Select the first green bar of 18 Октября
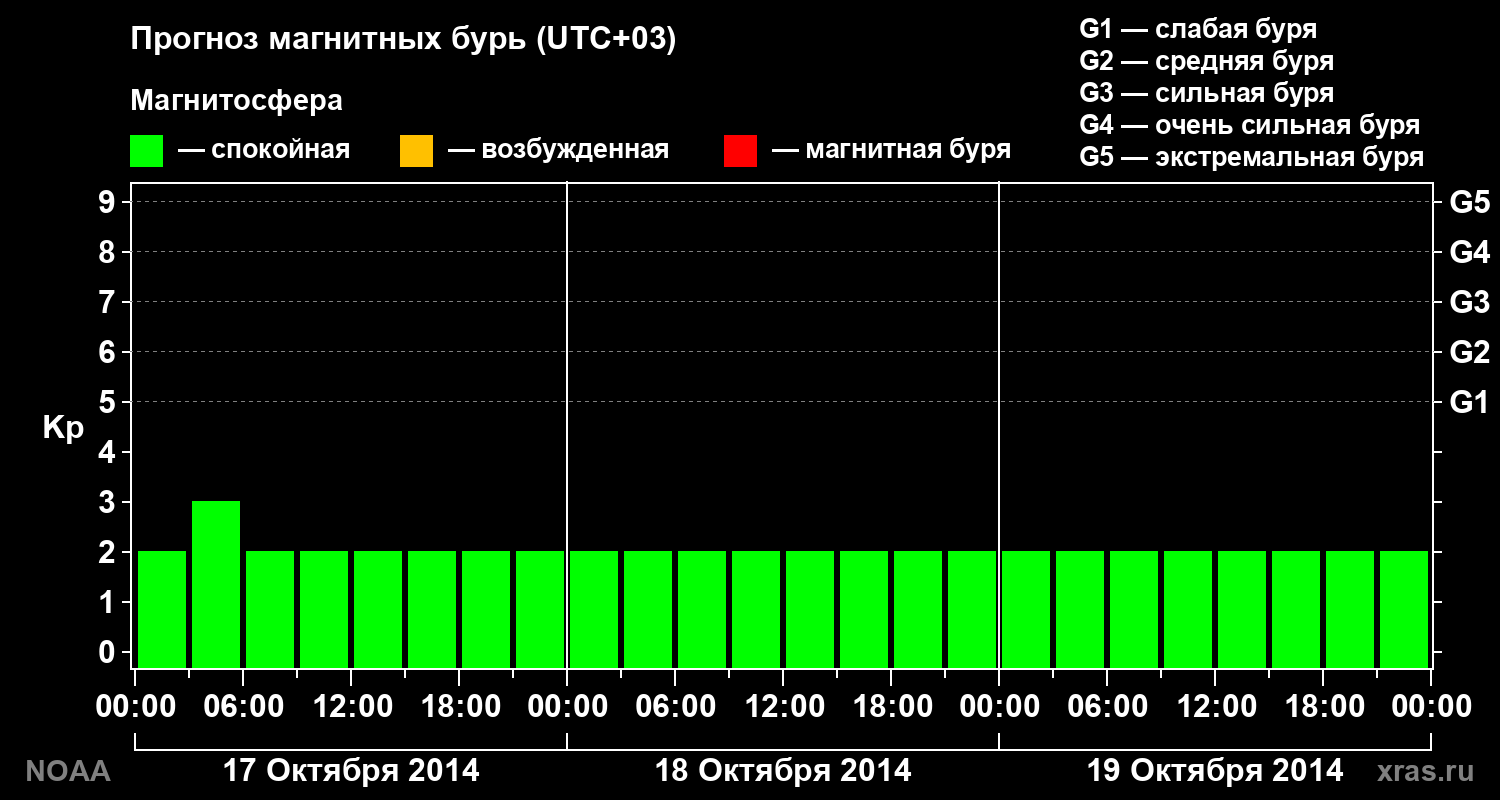 [594, 609]
